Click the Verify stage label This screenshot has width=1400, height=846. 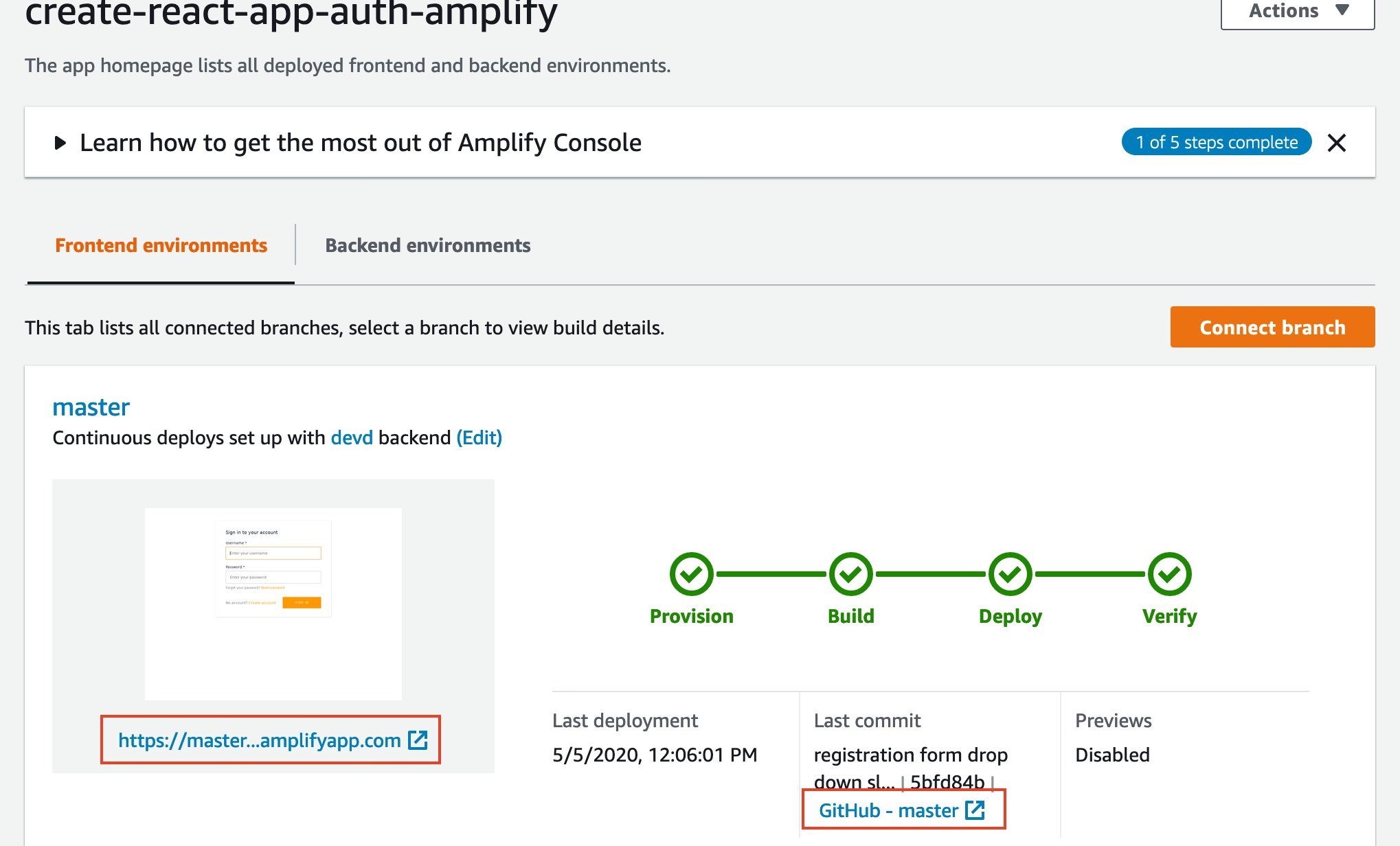1169,617
